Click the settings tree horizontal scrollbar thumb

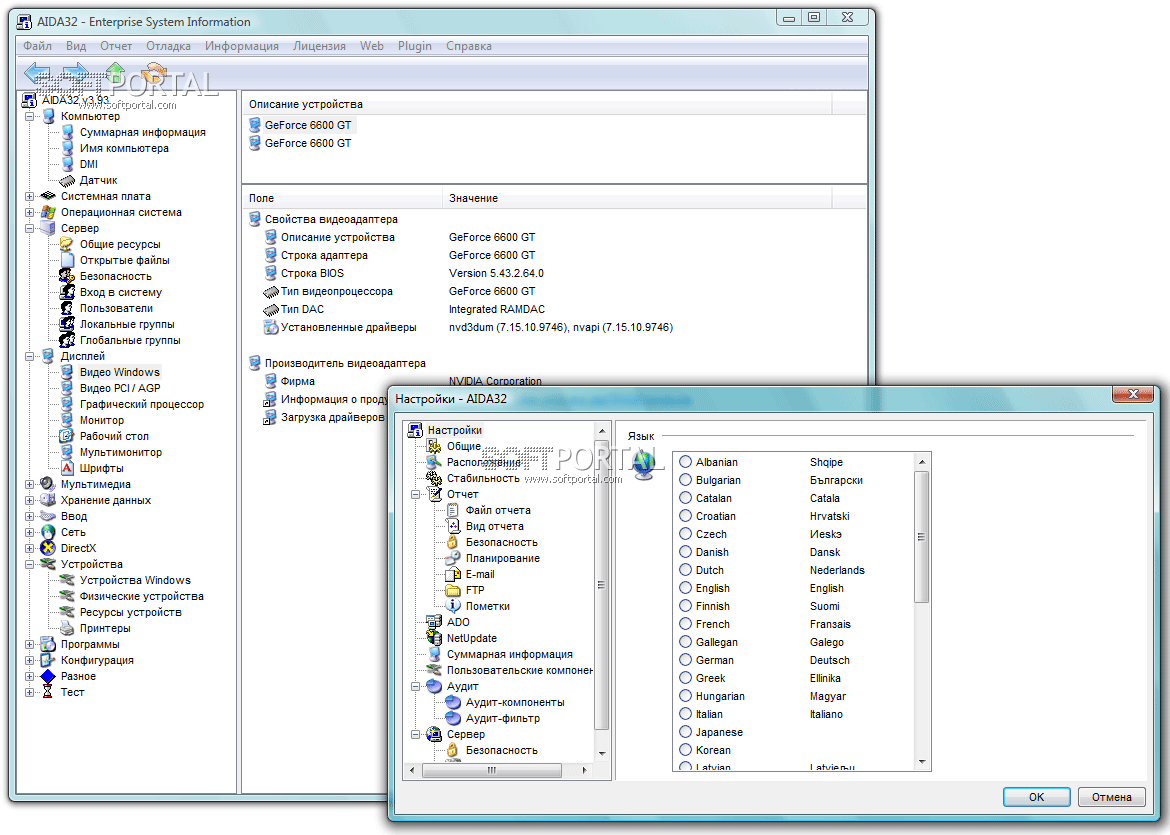click(492, 770)
